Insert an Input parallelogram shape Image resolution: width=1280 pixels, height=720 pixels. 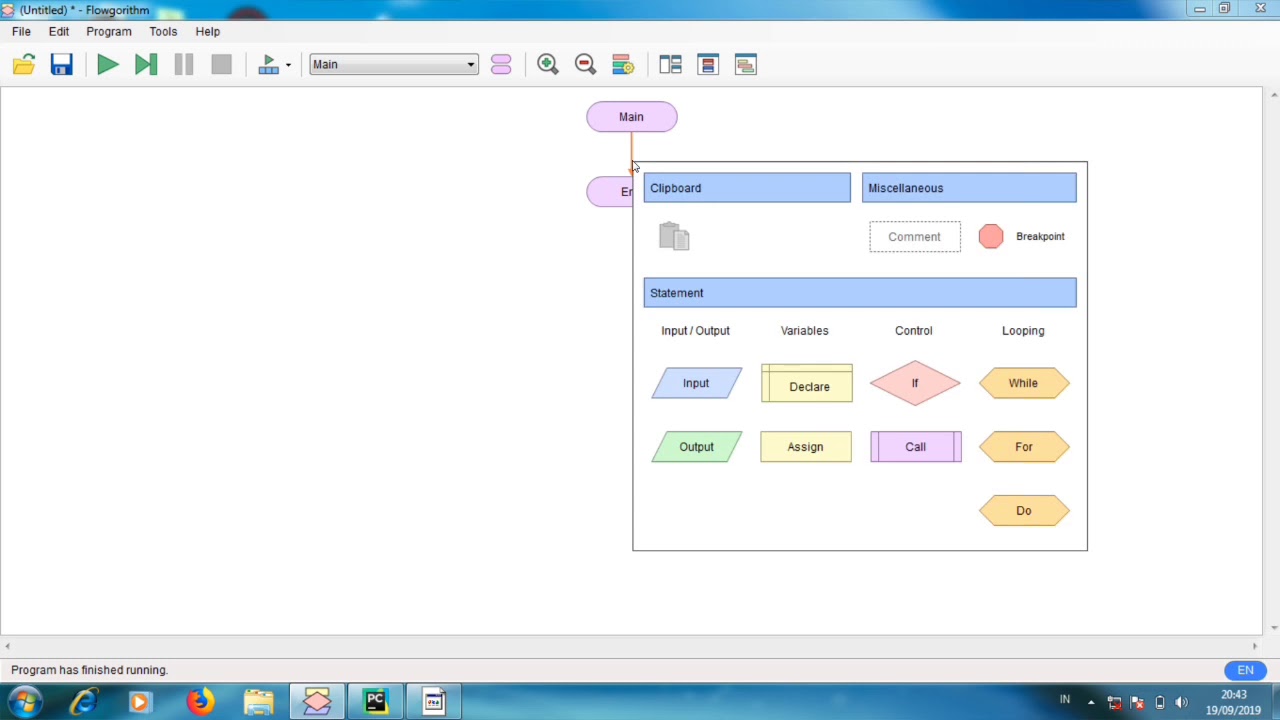696,383
